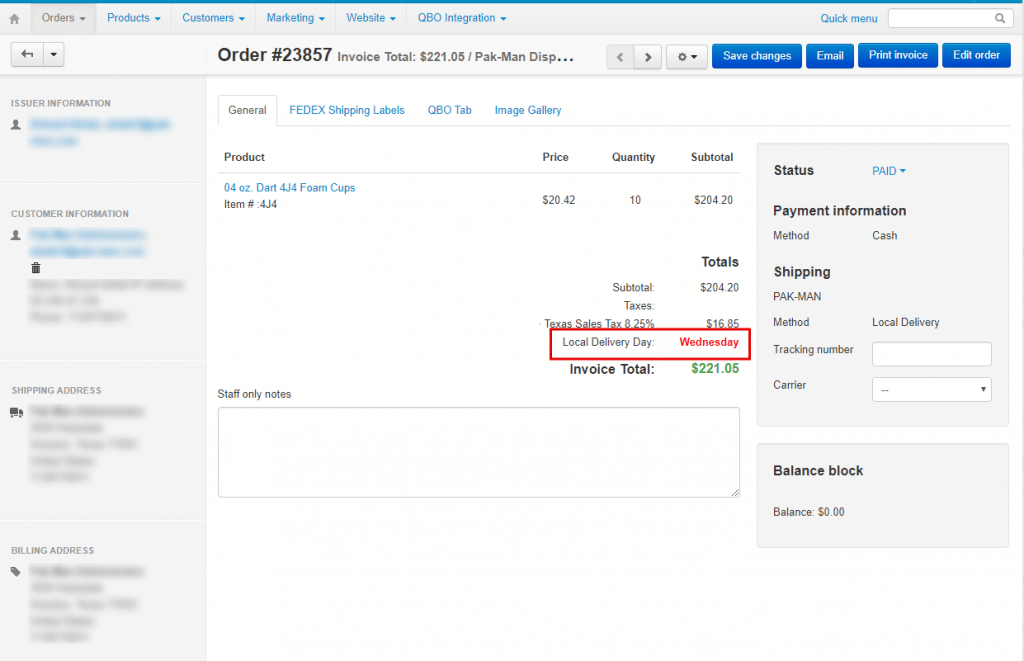Image resolution: width=1024 pixels, height=661 pixels.
Task: Open the 04 oz. Dart 4J4 Foam Cups link
Action: click(x=289, y=188)
